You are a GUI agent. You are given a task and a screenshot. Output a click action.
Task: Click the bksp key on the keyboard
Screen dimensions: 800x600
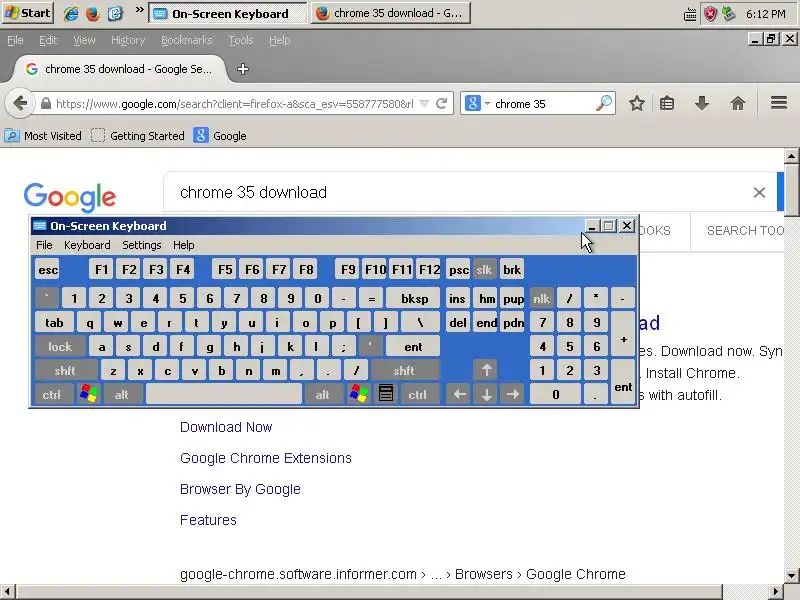(x=413, y=298)
